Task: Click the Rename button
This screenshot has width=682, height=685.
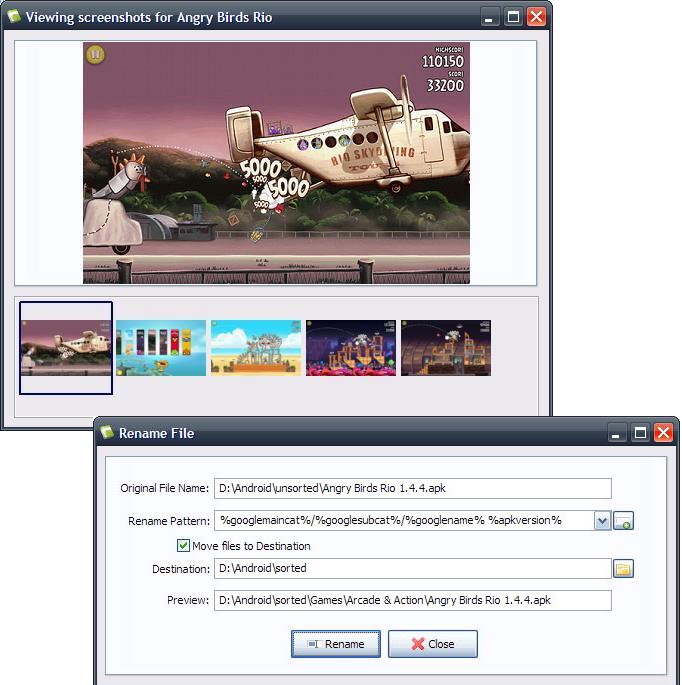Action: (336, 643)
